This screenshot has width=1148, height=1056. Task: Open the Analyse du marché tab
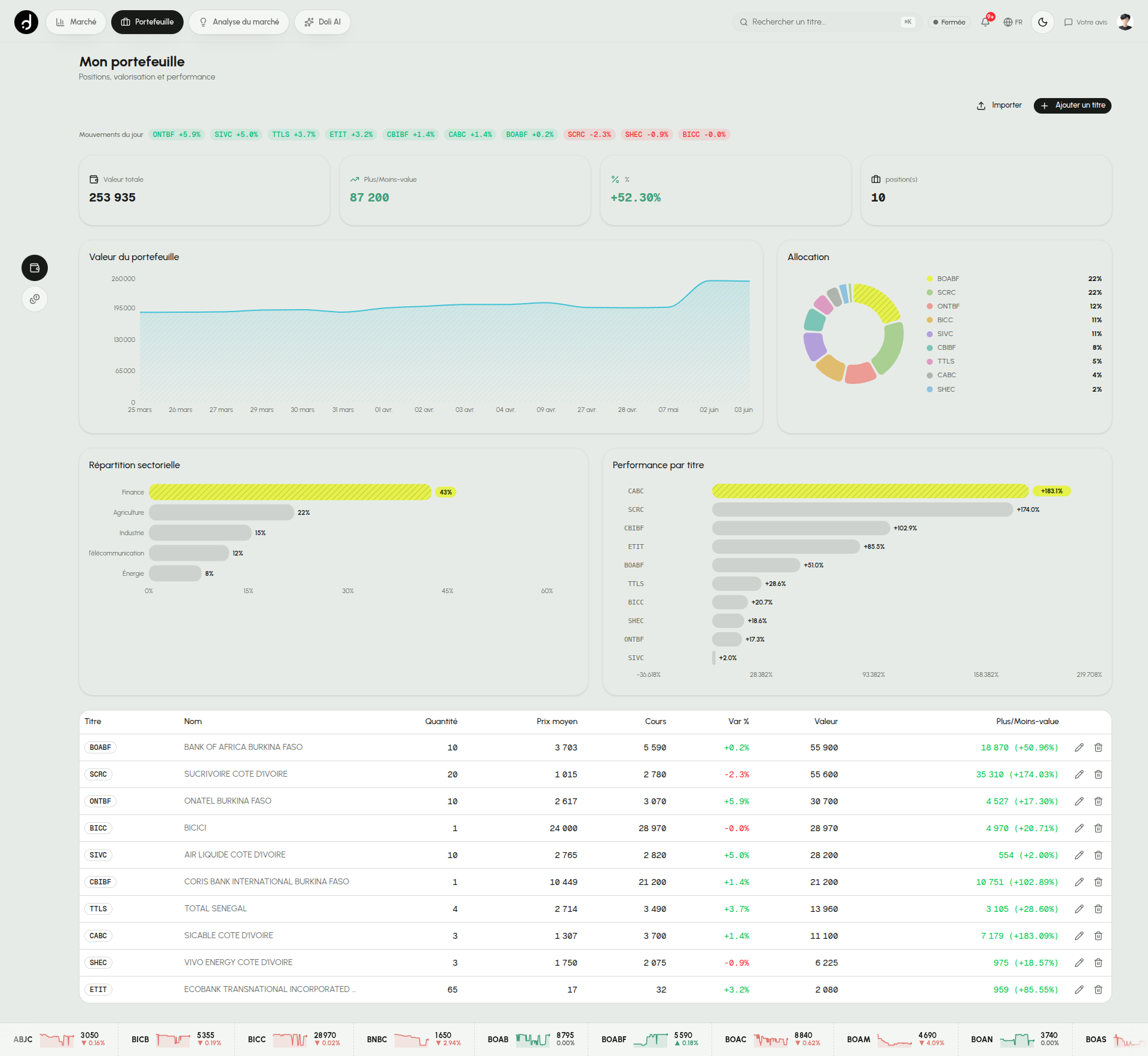click(x=239, y=22)
